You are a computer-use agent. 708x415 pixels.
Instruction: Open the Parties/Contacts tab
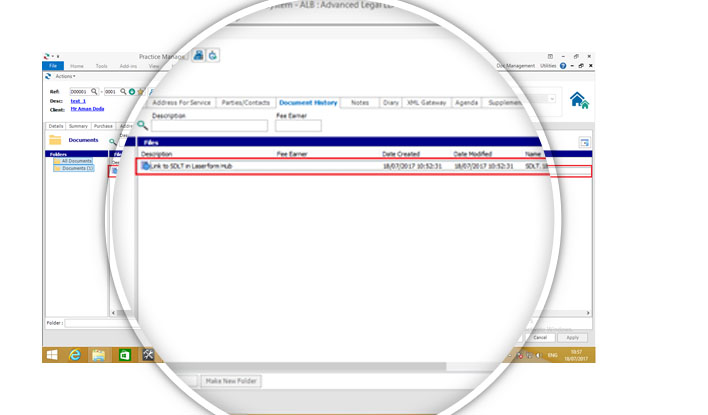coord(244,103)
